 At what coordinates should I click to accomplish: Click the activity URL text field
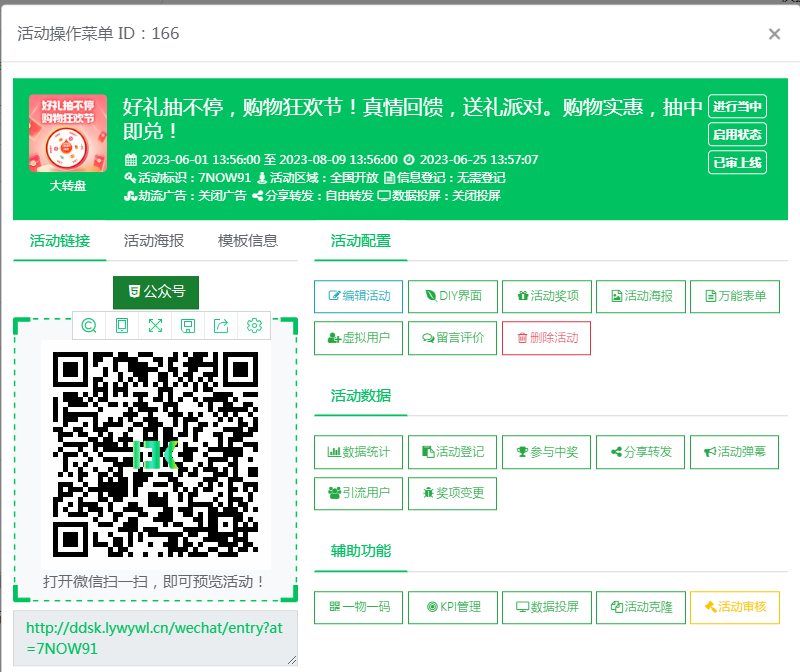[155, 638]
